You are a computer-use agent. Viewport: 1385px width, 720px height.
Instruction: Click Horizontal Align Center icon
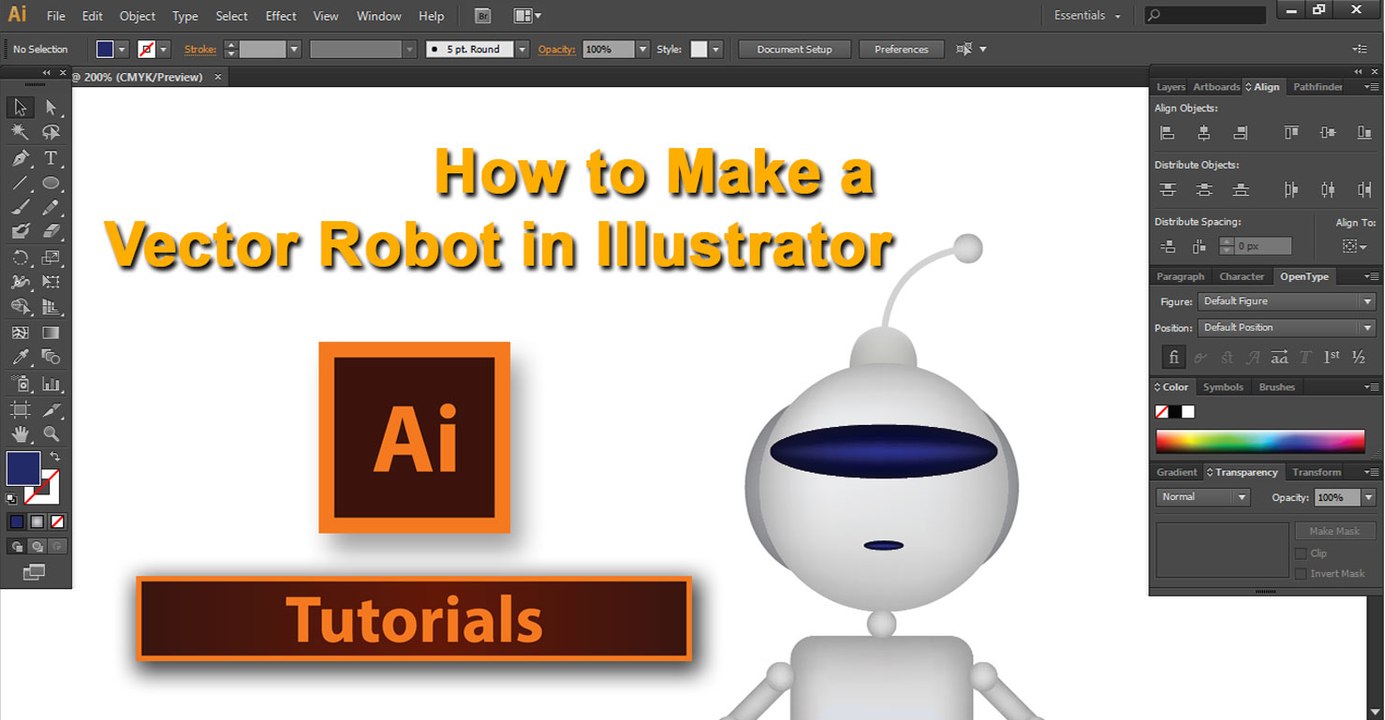coord(1204,132)
